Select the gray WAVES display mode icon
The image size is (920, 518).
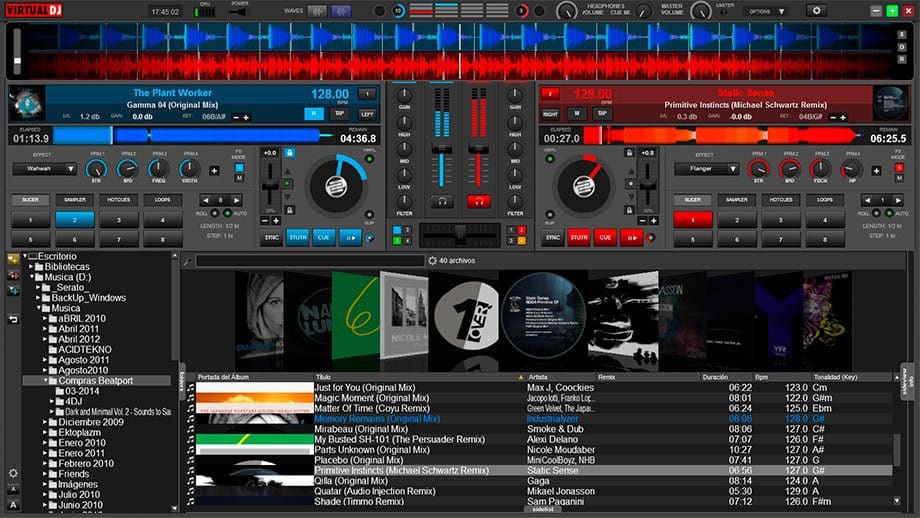[x=317, y=11]
